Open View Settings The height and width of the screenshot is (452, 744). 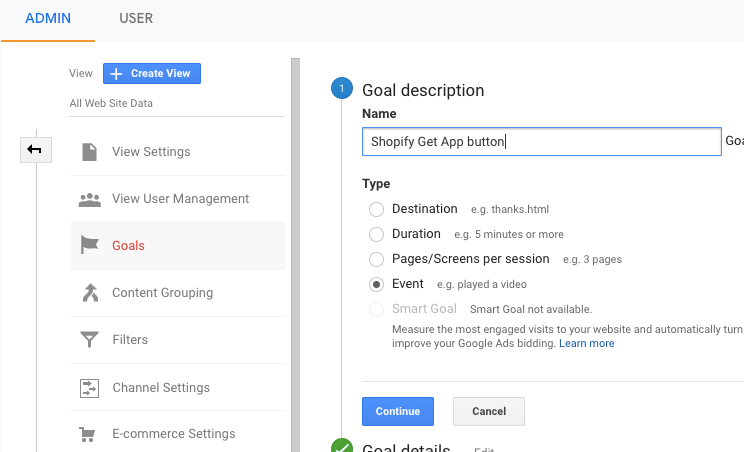pos(177,152)
